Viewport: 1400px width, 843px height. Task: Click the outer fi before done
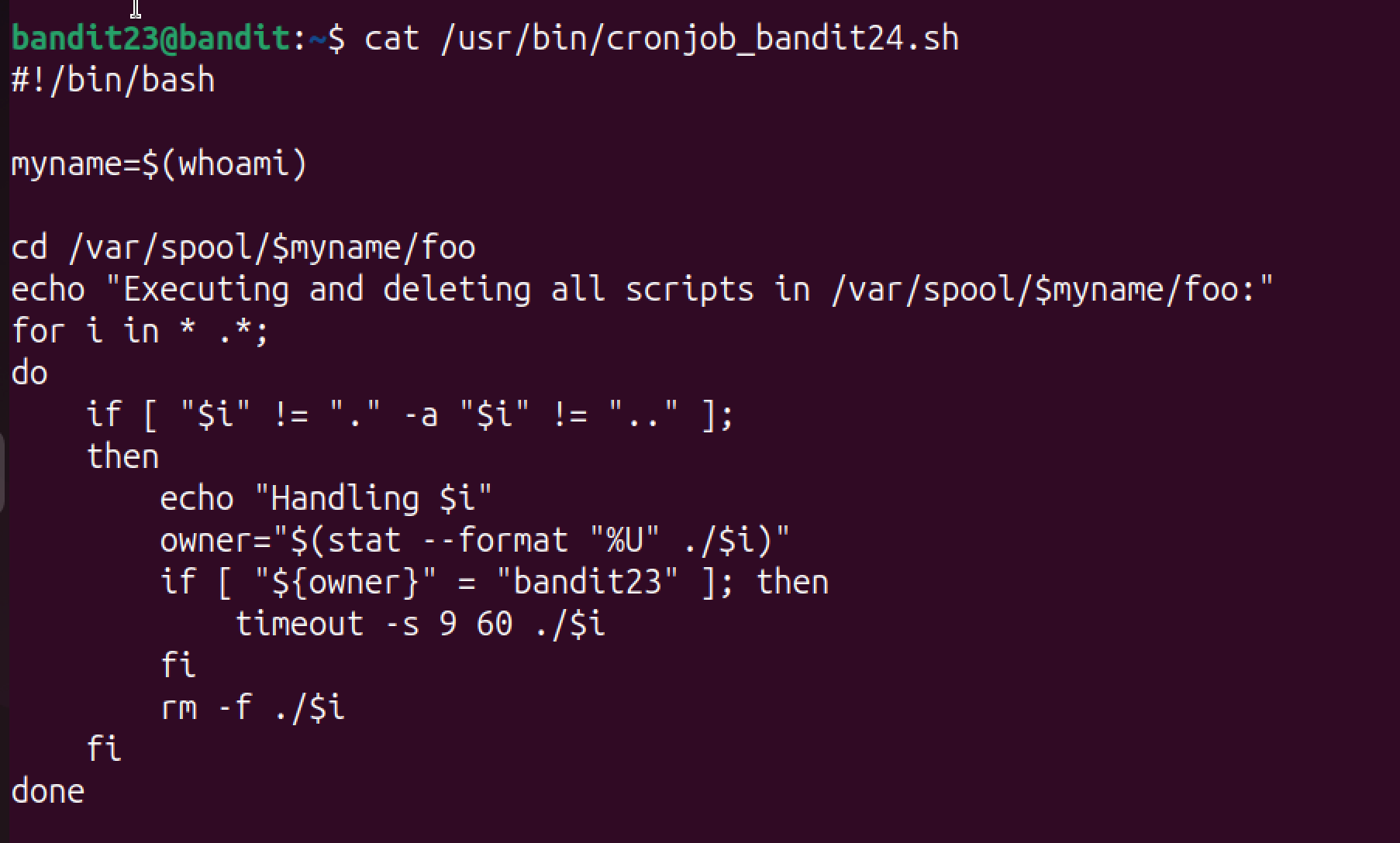click(x=104, y=749)
